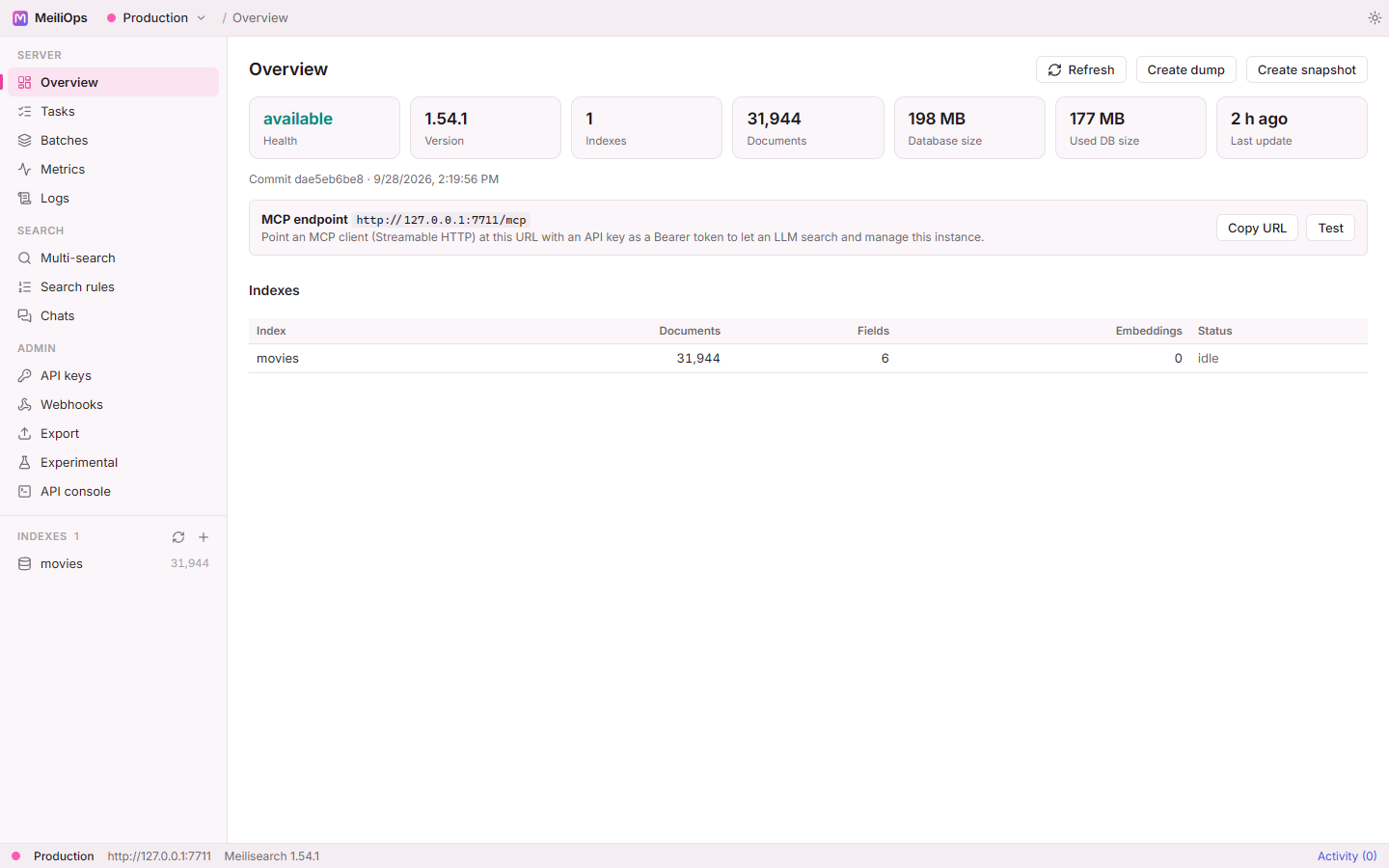
Task: Open the Metrics page
Action: coord(113,170)
